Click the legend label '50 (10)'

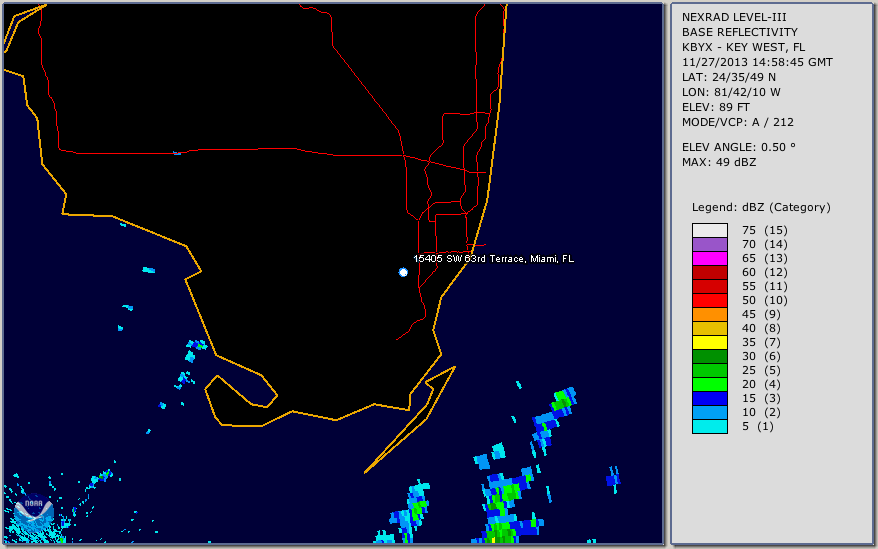click(x=765, y=300)
